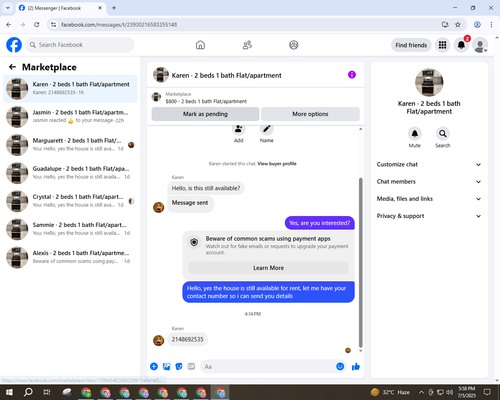Click the Find friends button
Screen dimensions: 500x400
click(x=411, y=45)
